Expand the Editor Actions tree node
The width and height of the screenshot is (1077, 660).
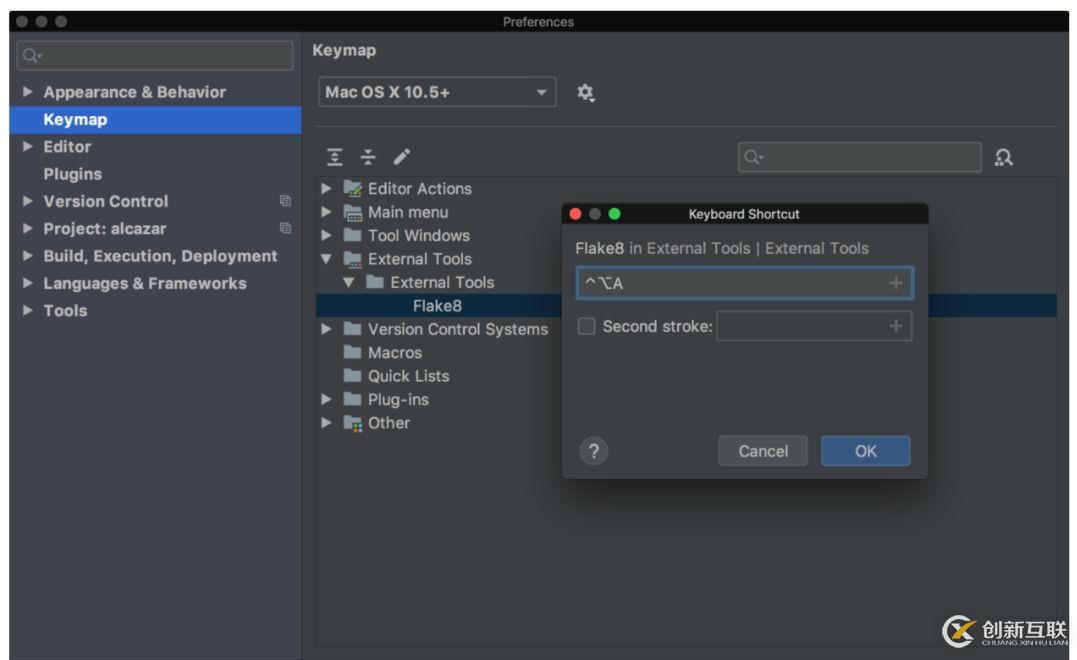point(326,189)
